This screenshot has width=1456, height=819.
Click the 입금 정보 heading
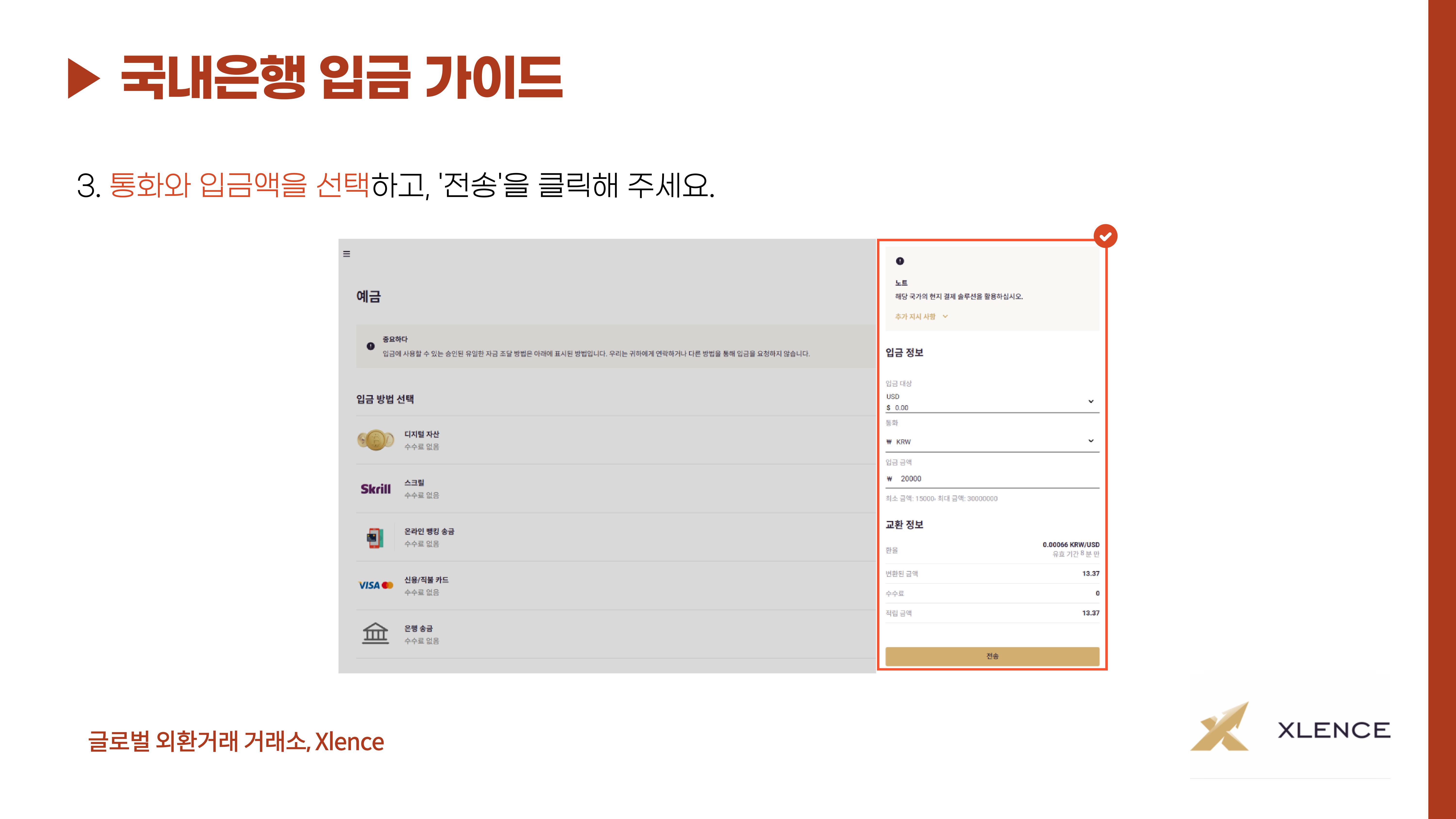[x=904, y=353]
